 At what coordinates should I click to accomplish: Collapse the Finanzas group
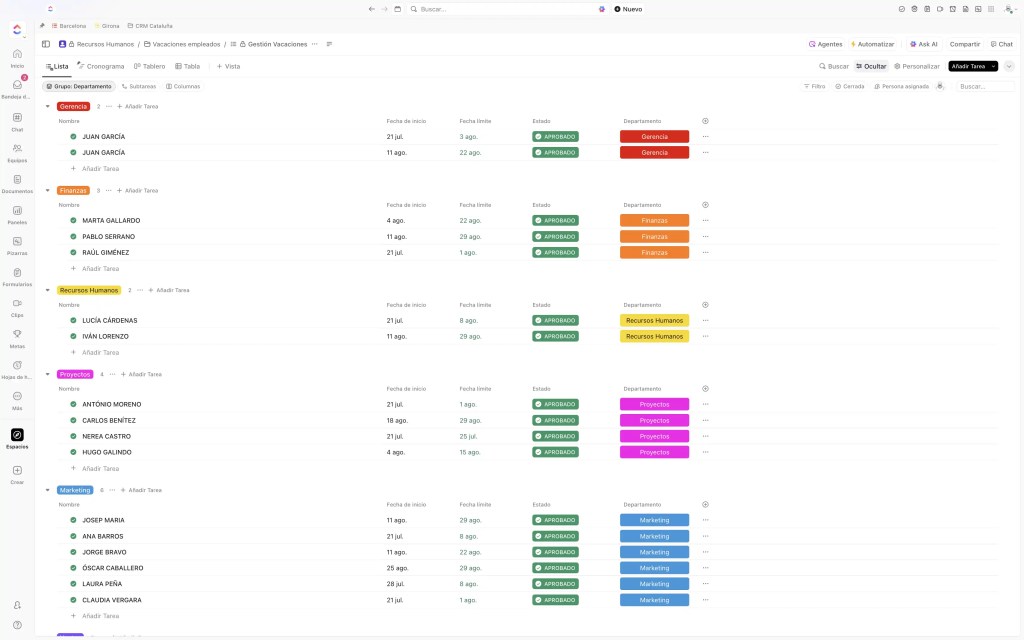48,190
